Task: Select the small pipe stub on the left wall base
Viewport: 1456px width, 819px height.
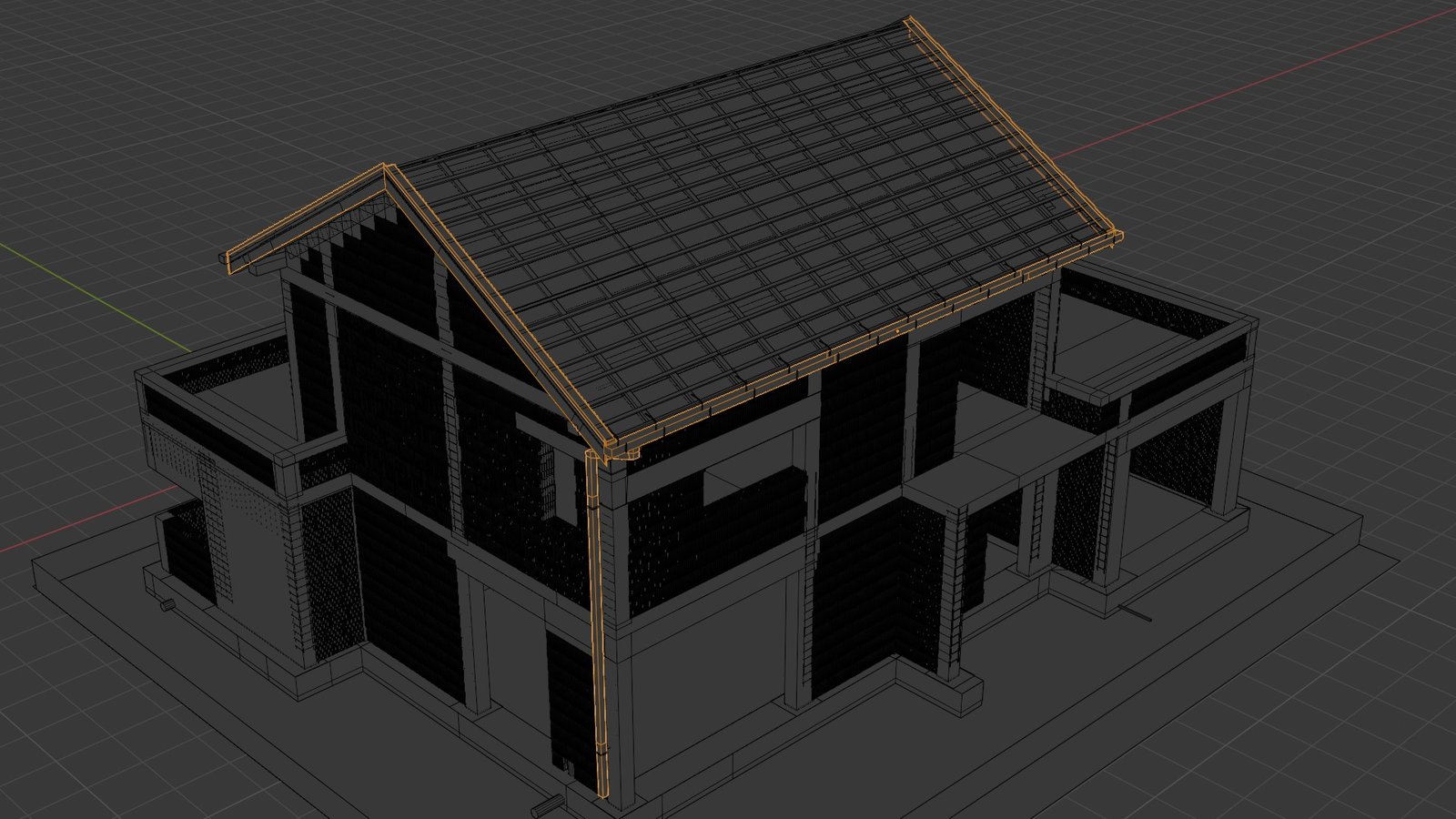Action: tap(167, 603)
